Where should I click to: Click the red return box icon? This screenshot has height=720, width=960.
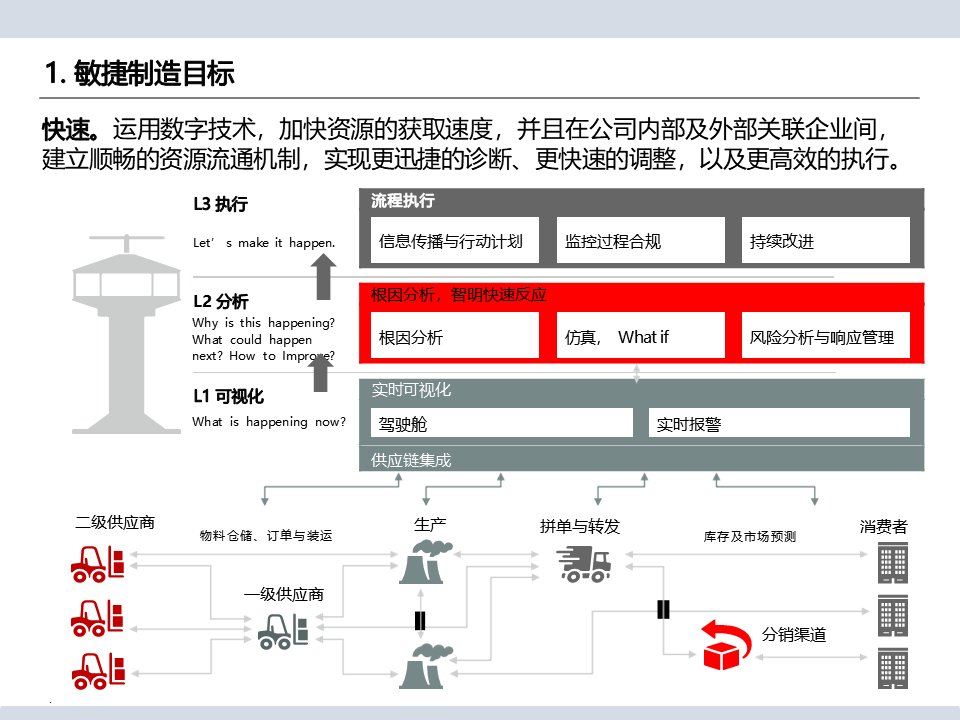(x=726, y=645)
